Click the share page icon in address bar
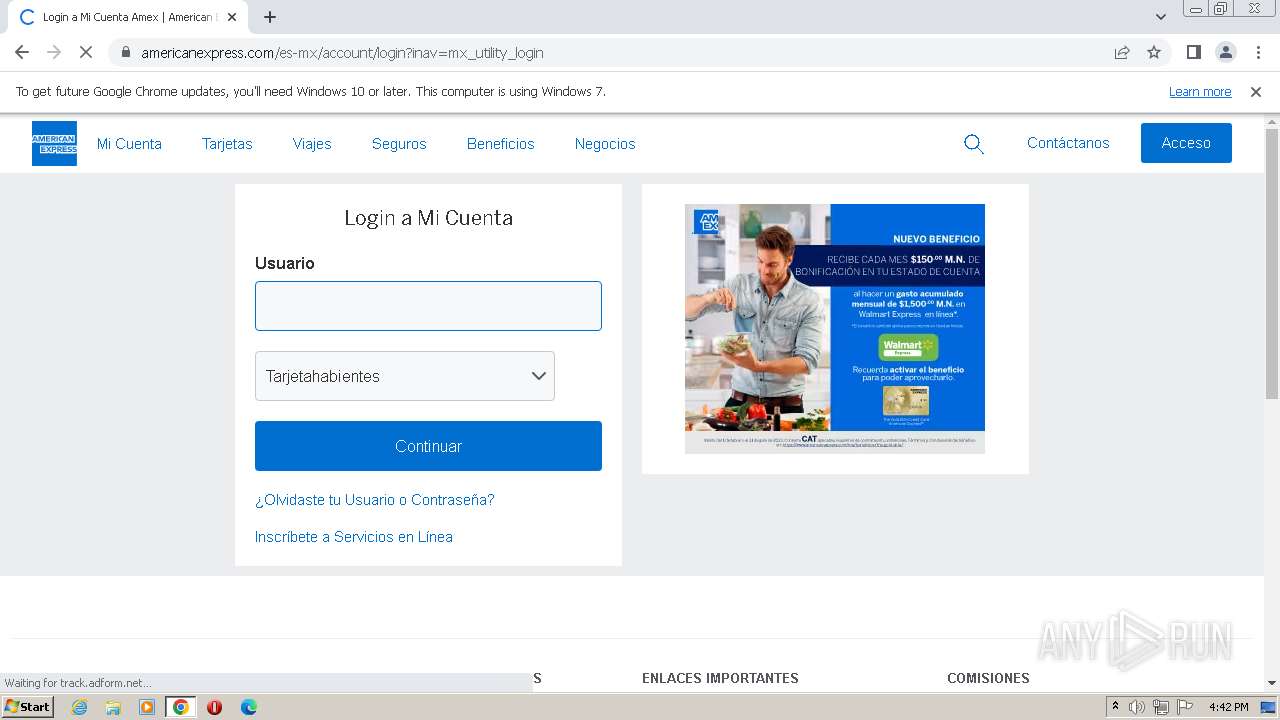 pos(1122,52)
